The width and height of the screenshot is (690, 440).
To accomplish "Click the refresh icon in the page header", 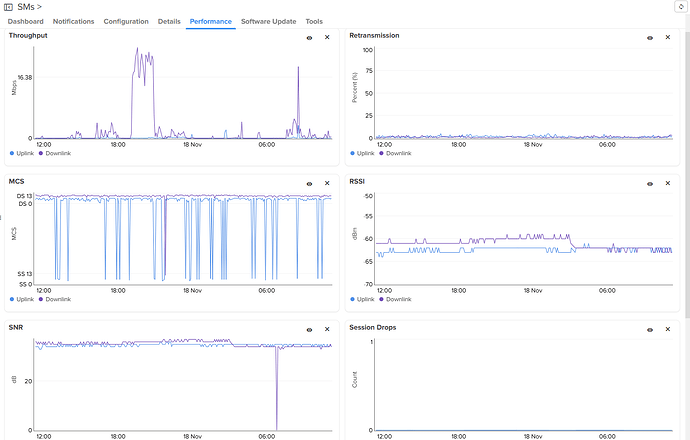I will pyautogui.click(x=681, y=7).
